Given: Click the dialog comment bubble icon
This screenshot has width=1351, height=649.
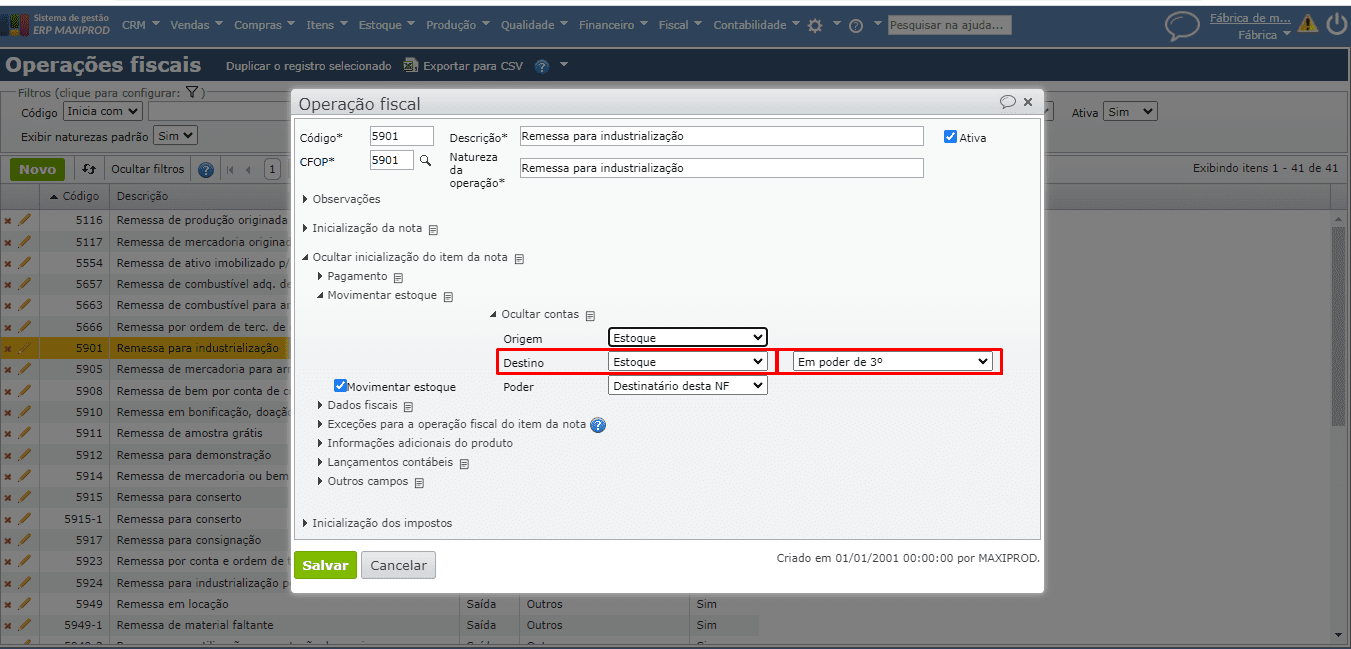Looking at the screenshot, I should coord(1008,102).
